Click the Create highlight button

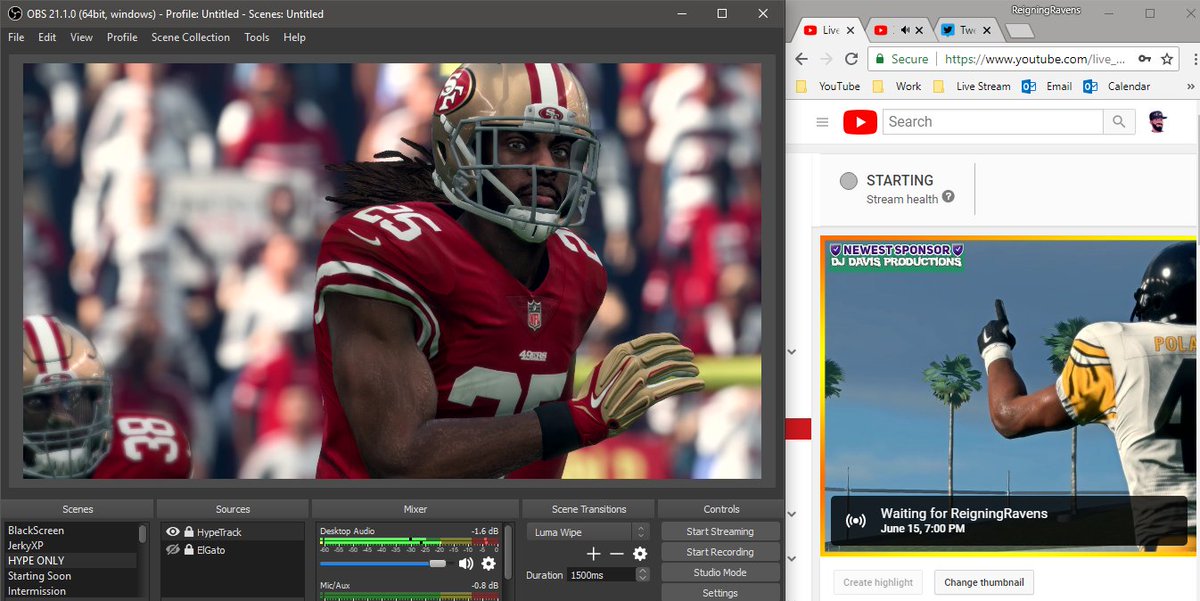pyautogui.click(x=878, y=582)
